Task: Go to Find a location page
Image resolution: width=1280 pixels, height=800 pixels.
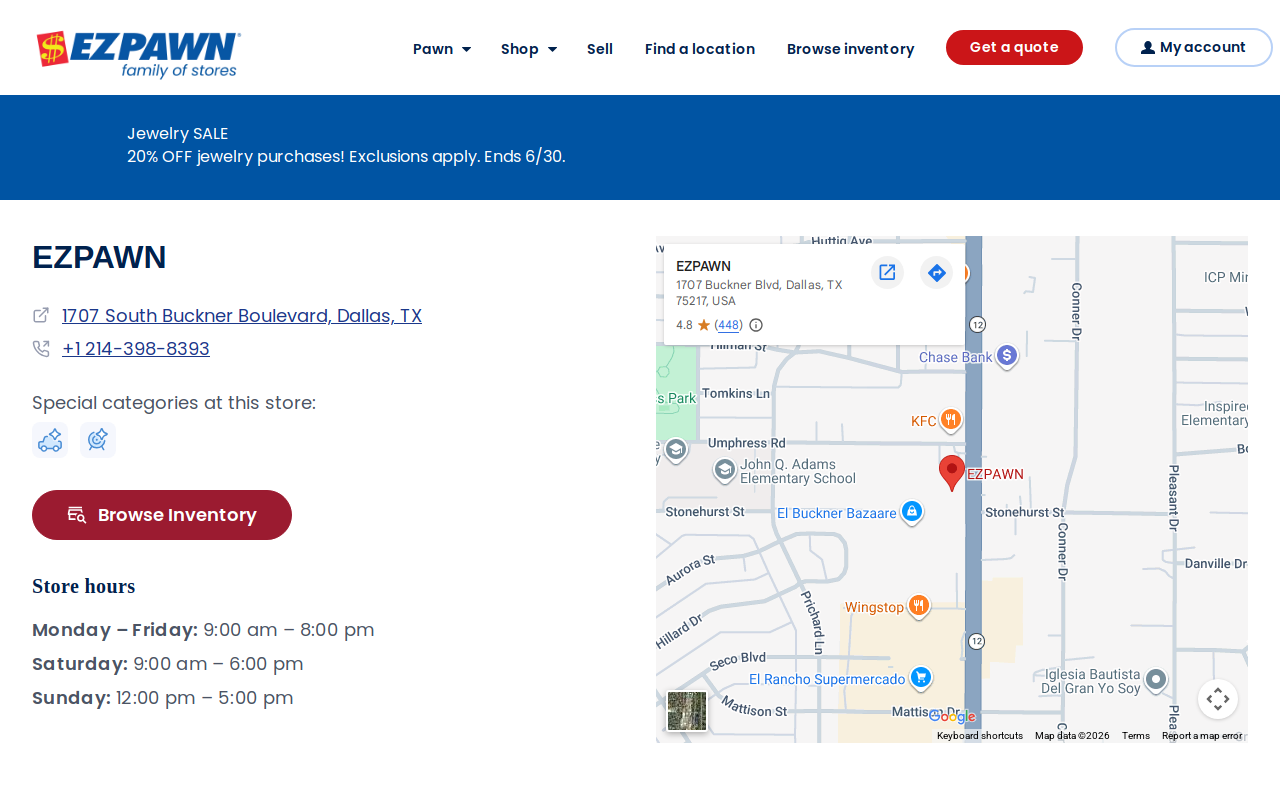Action: tap(700, 49)
